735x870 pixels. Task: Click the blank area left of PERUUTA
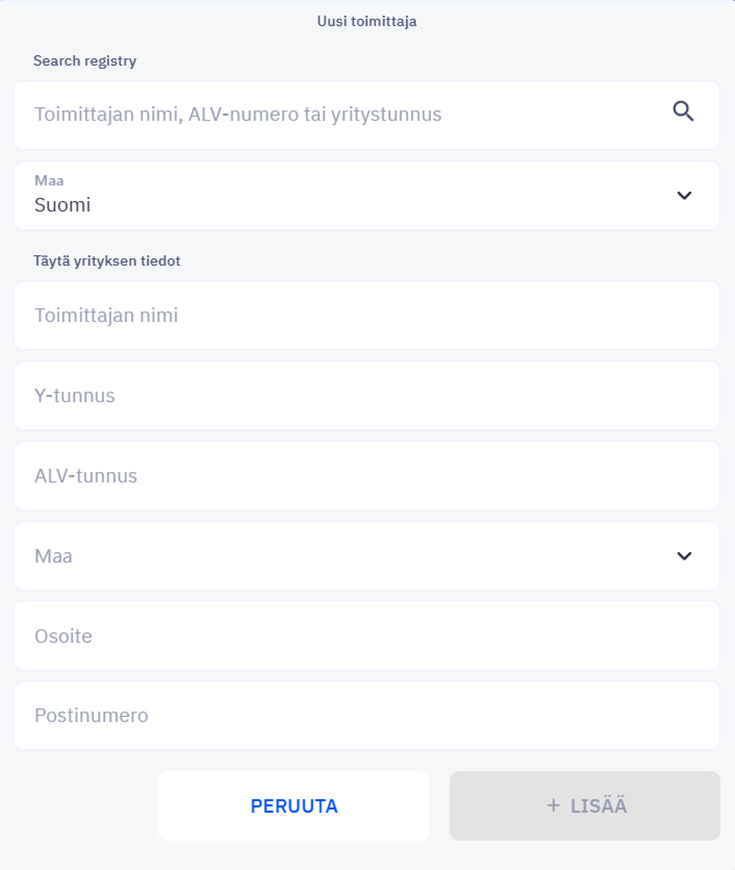(x=83, y=806)
